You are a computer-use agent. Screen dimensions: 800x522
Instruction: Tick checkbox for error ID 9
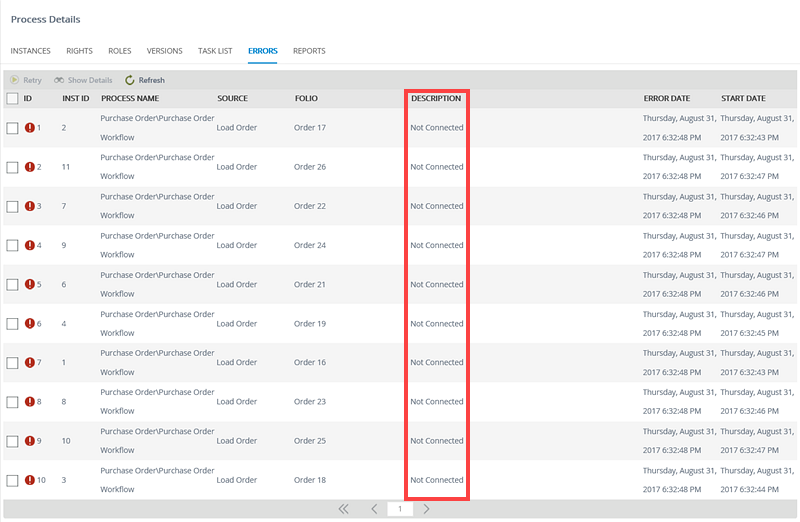(x=12, y=441)
